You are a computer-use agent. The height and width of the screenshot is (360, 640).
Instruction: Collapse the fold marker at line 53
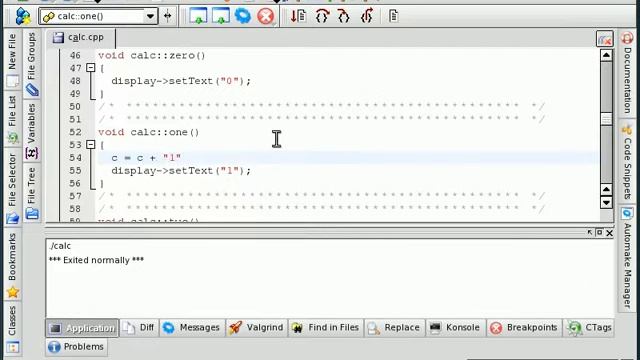tap(91, 144)
